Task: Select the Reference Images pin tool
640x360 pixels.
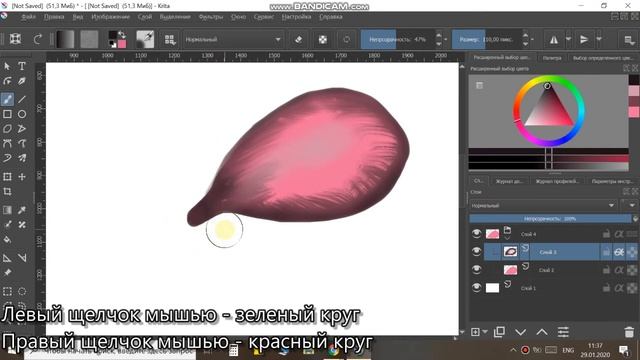Action: (x=7, y=273)
